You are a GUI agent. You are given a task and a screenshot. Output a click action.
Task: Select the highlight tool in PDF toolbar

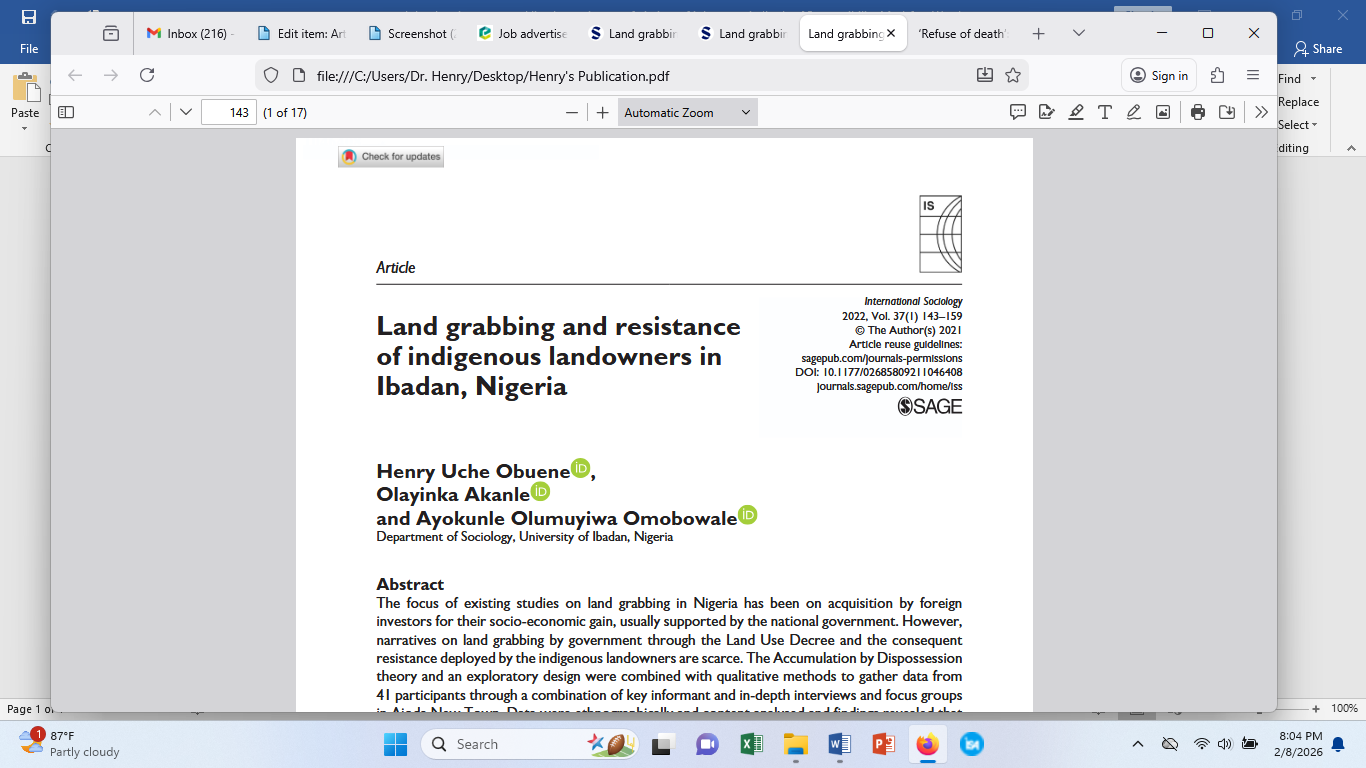click(1076, 113)
